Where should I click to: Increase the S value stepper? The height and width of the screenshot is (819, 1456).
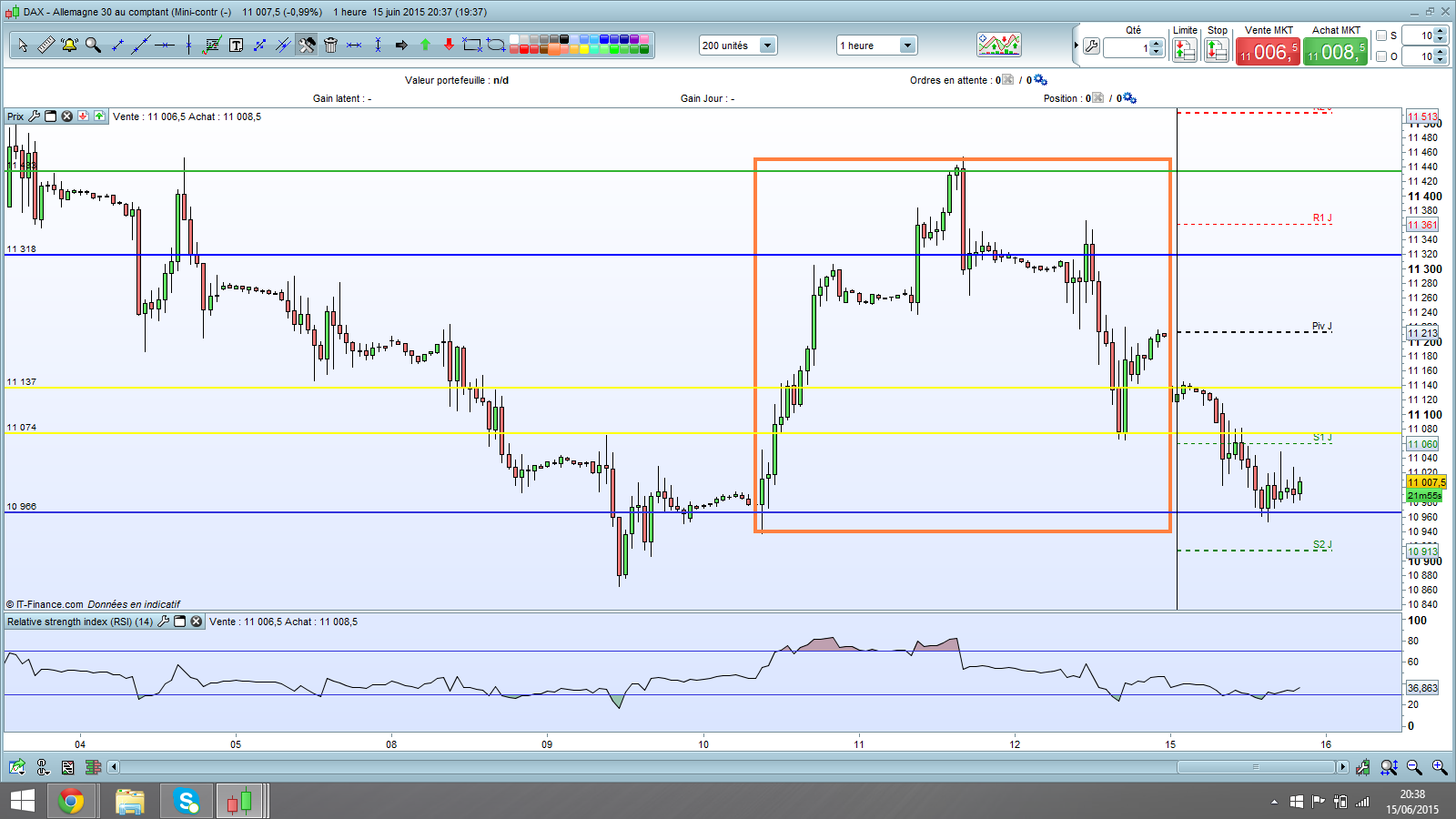(x=1441, y=32)
